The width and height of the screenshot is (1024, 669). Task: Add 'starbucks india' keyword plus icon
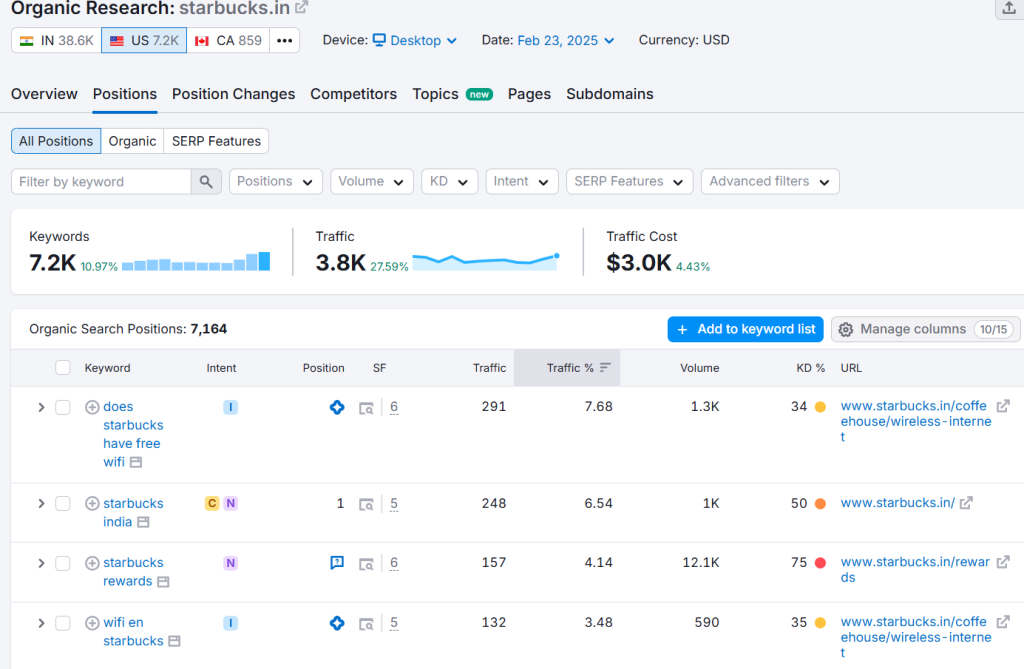tap(92, 504)
